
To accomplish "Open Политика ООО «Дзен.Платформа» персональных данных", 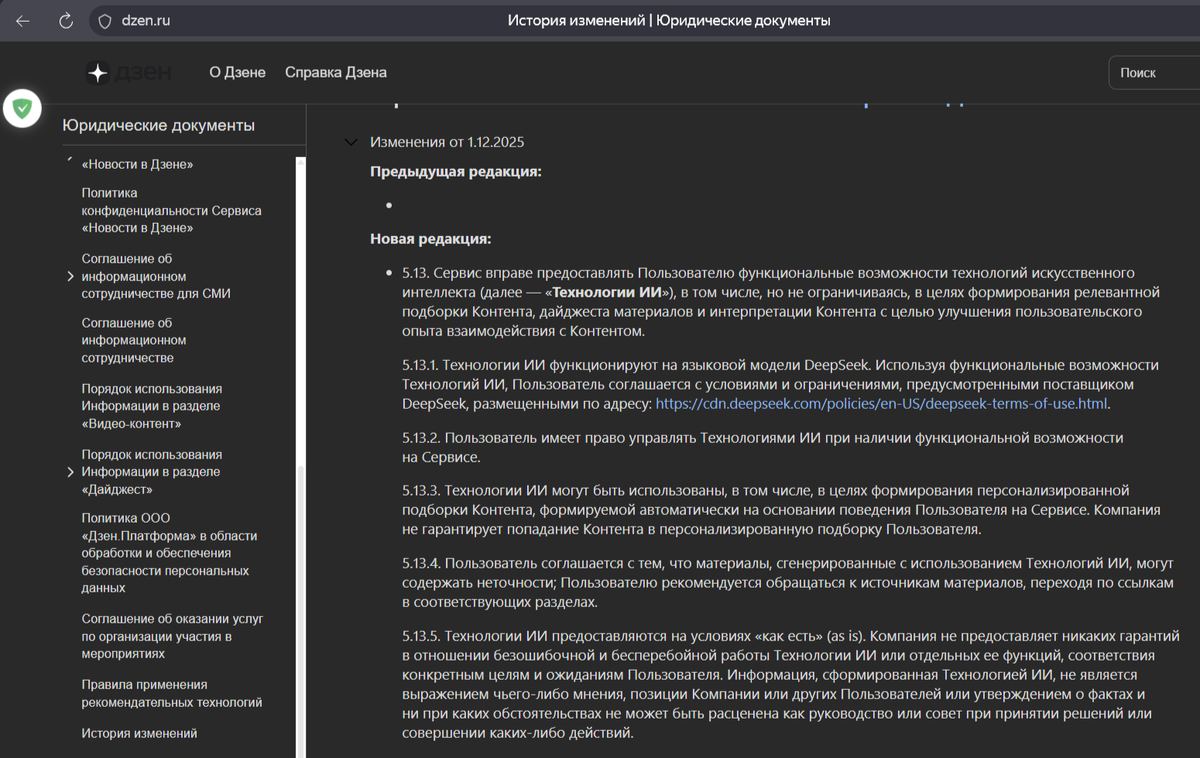I will (x=169, y=553).
